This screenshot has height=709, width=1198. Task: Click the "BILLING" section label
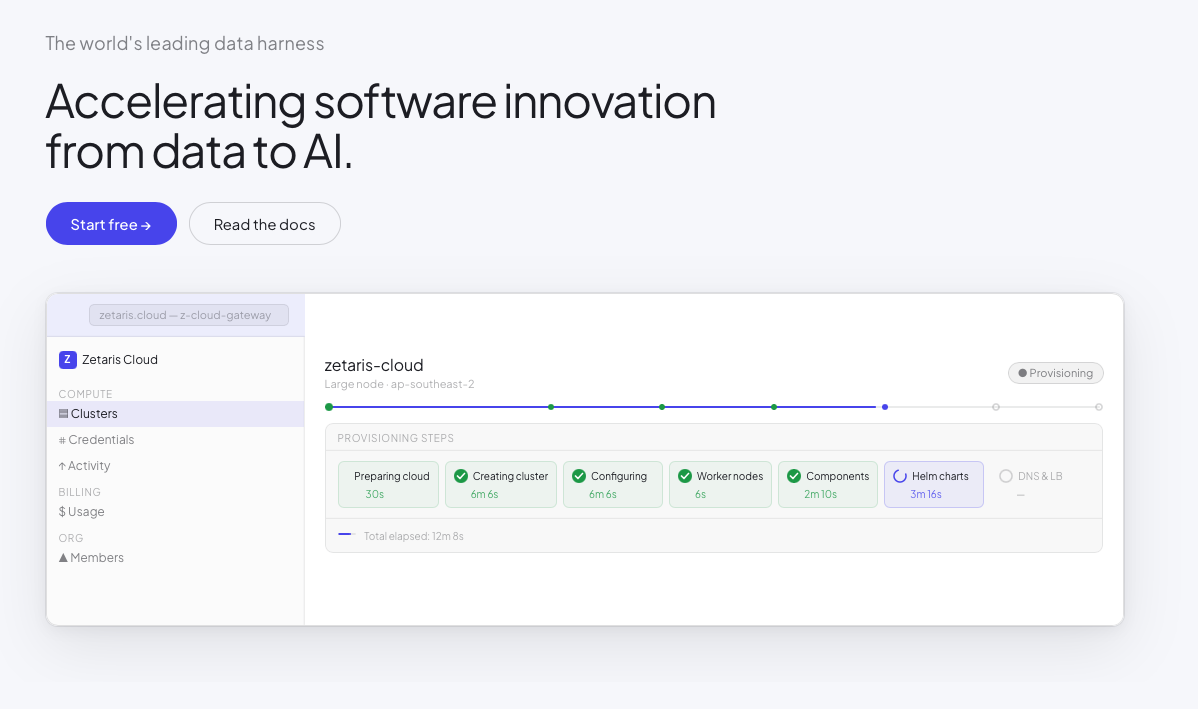tap(79, 492)
